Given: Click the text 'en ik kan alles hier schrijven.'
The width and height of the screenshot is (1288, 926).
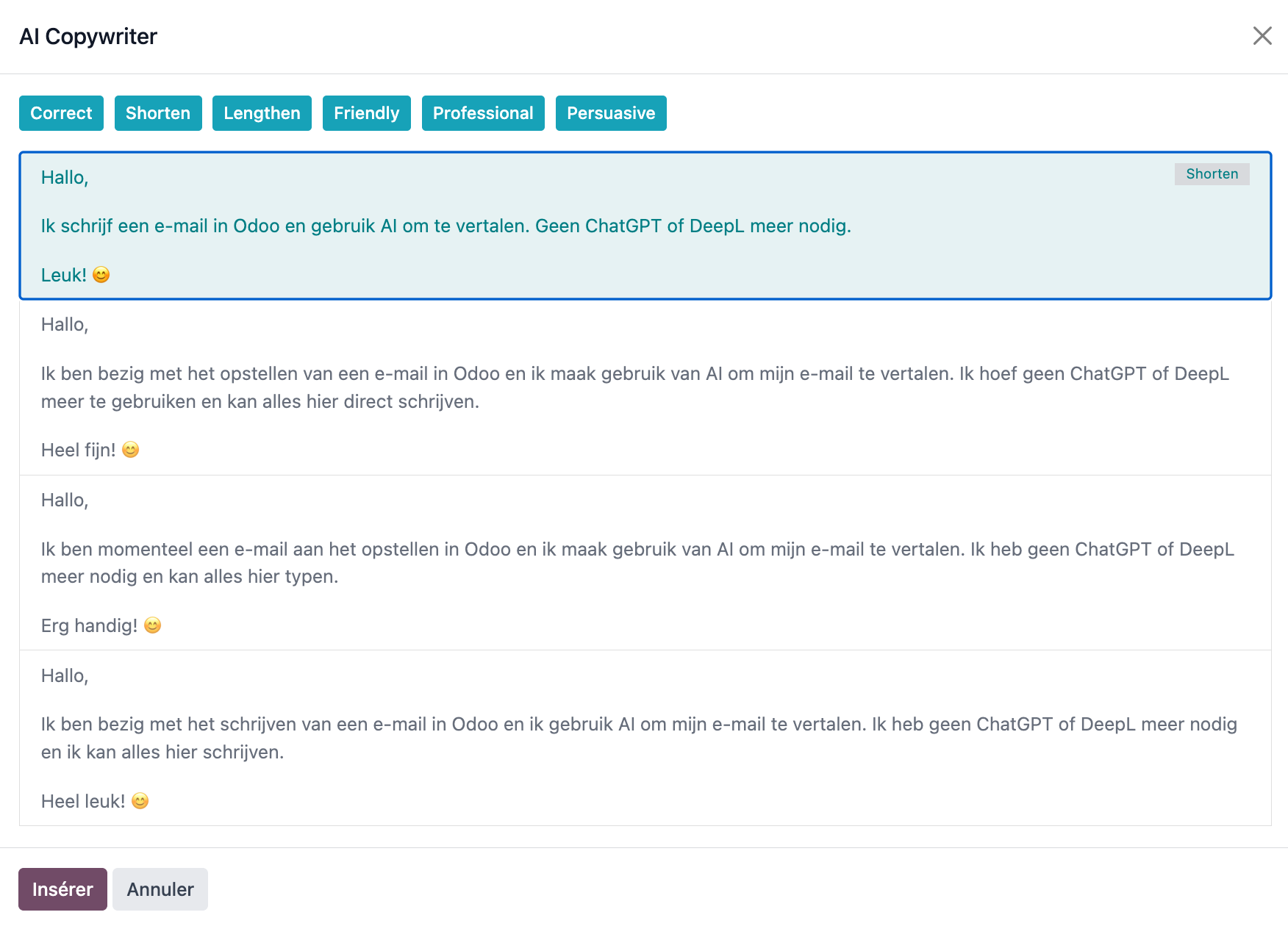Looking at the screenshot, I should pyautogui.click(x=162, y=752).
